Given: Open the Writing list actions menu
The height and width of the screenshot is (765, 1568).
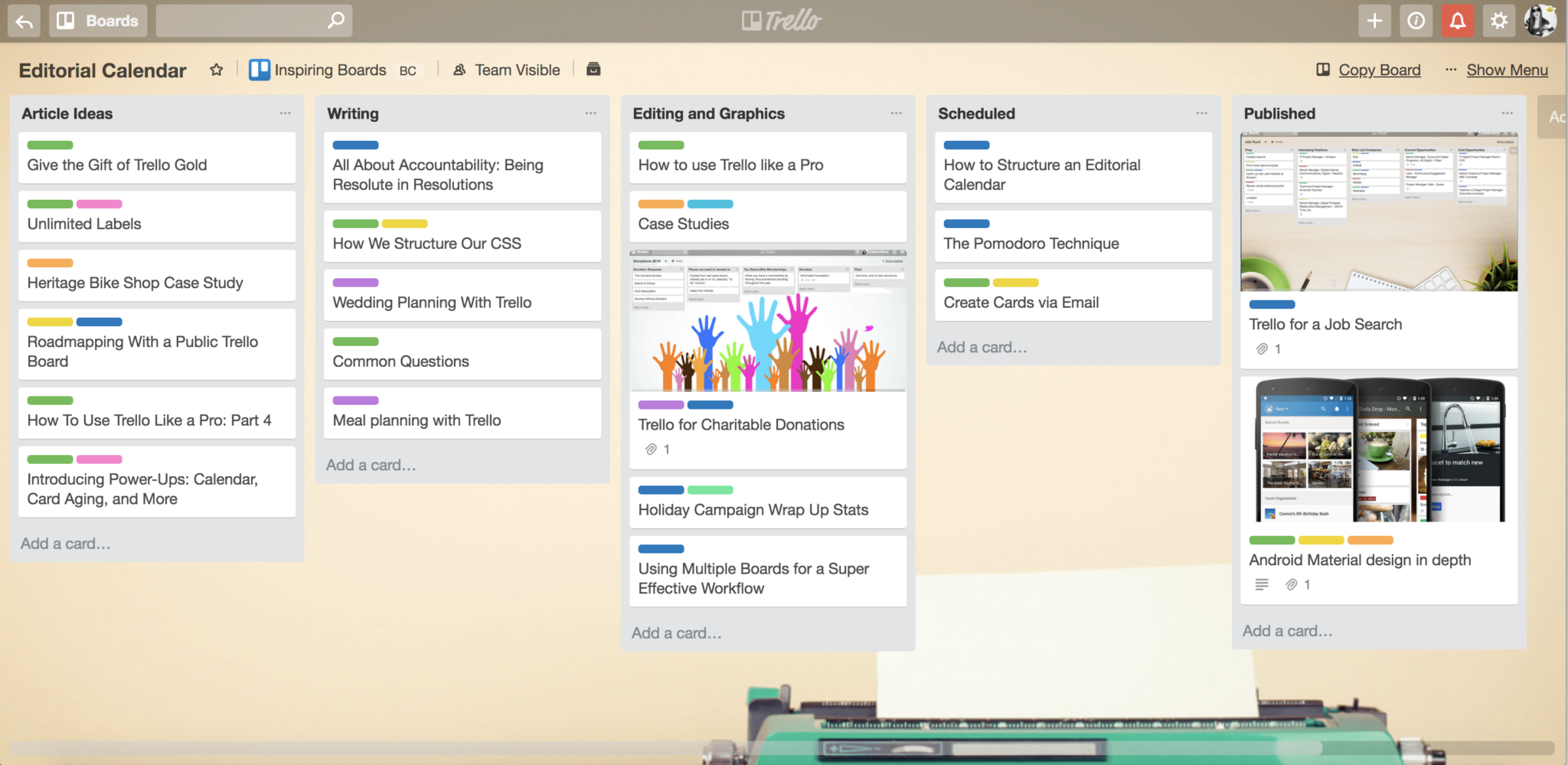Looking at the screenshot, I should pos(590,113).
